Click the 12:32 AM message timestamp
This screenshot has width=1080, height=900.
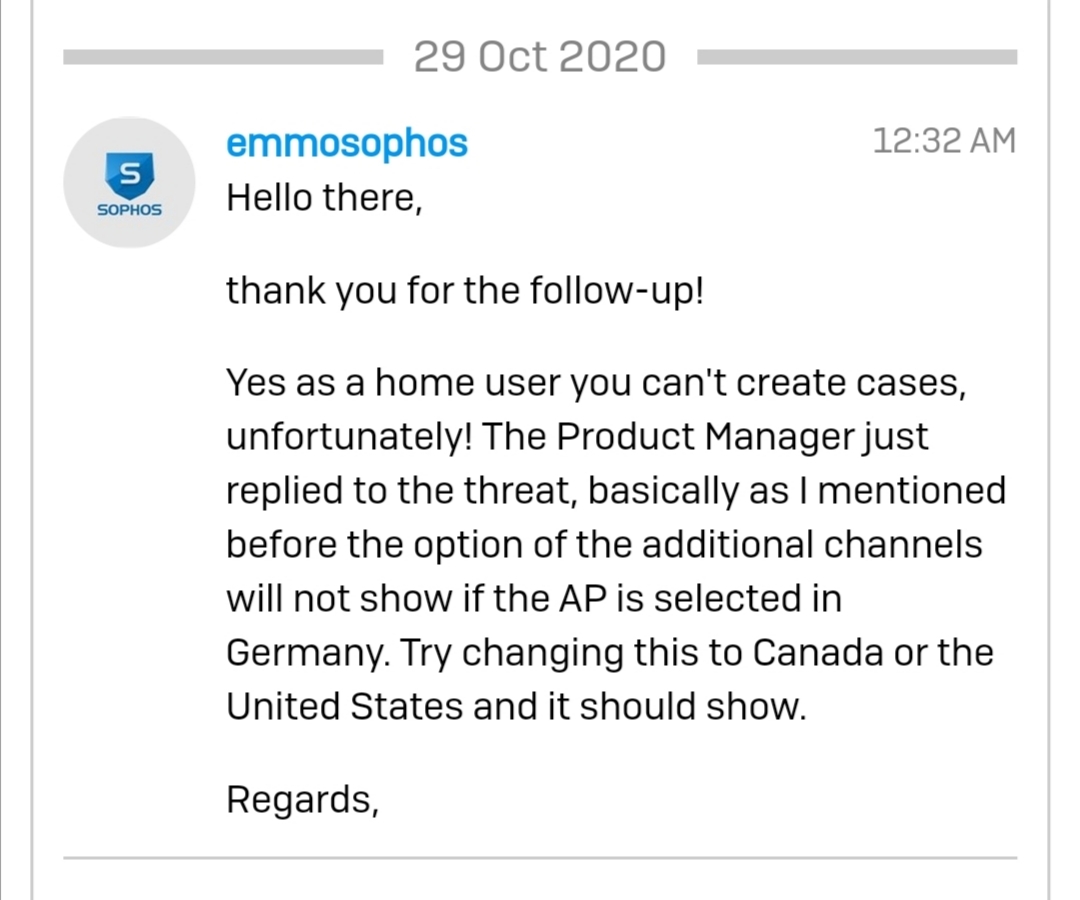[944, 141]
